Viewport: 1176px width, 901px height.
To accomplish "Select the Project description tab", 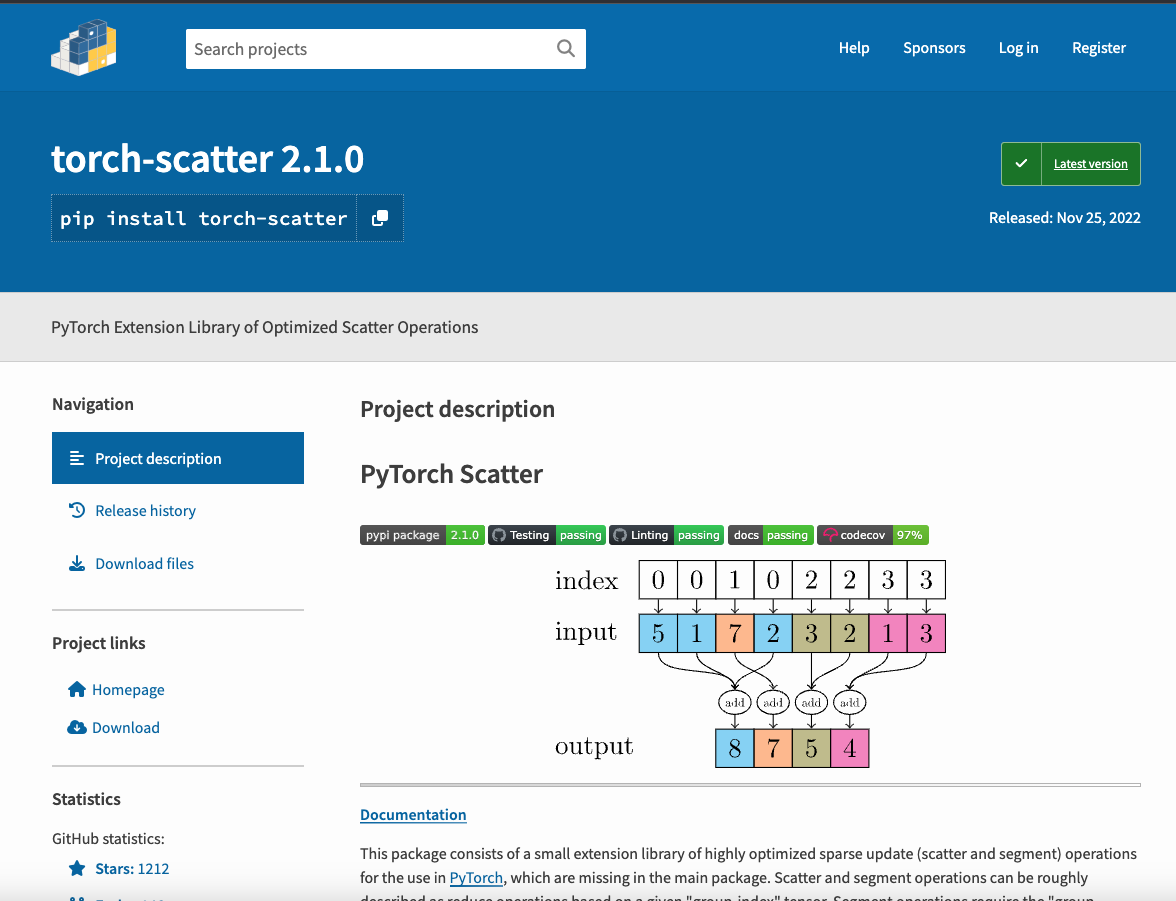I will [178, 458].
